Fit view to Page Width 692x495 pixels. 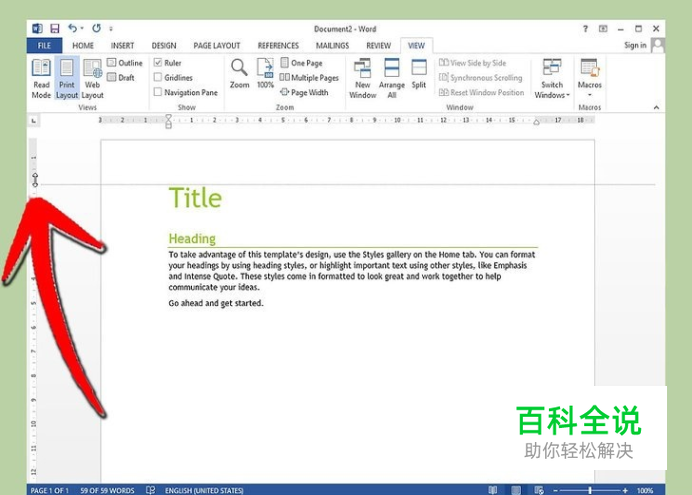304,92
